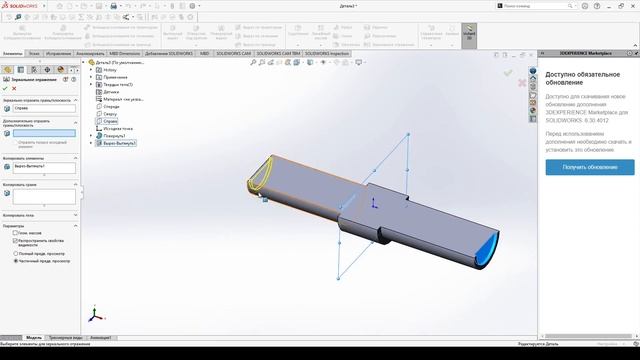
Task: Select the Спереди plane in the feature tree
Action: pyautogui.click(x=111, y=107)
